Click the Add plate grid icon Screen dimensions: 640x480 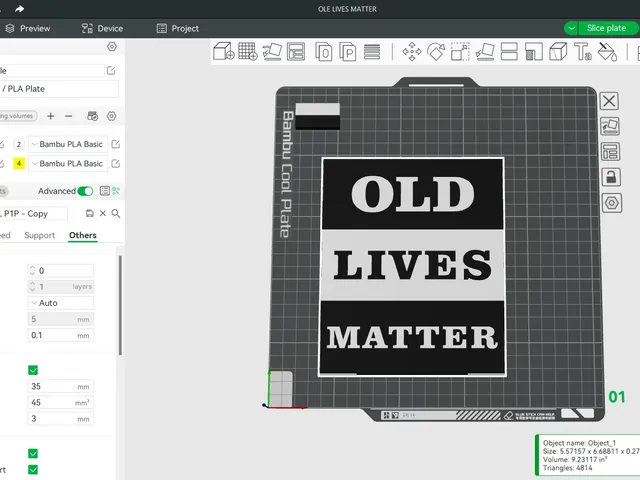click(x=248, y=52)
